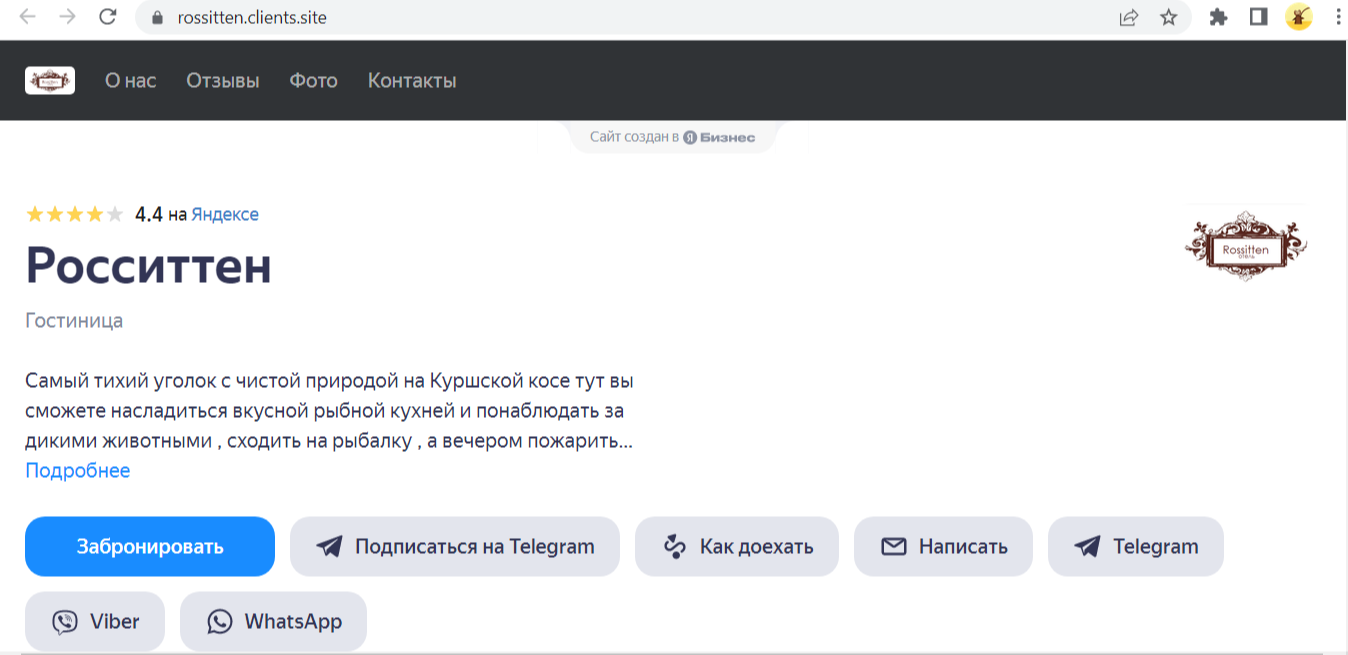
Task: Open the browser side panel
Action: pos(1258,17)
